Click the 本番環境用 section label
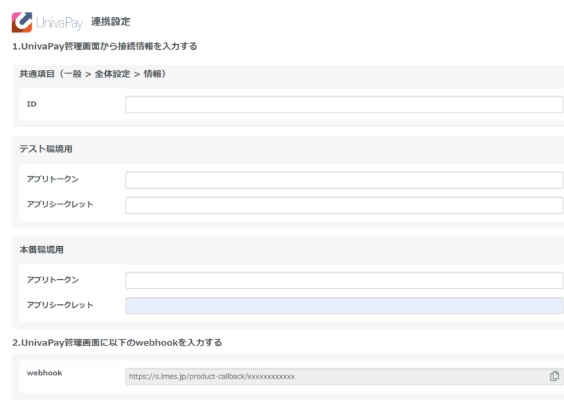 point(41,250)
